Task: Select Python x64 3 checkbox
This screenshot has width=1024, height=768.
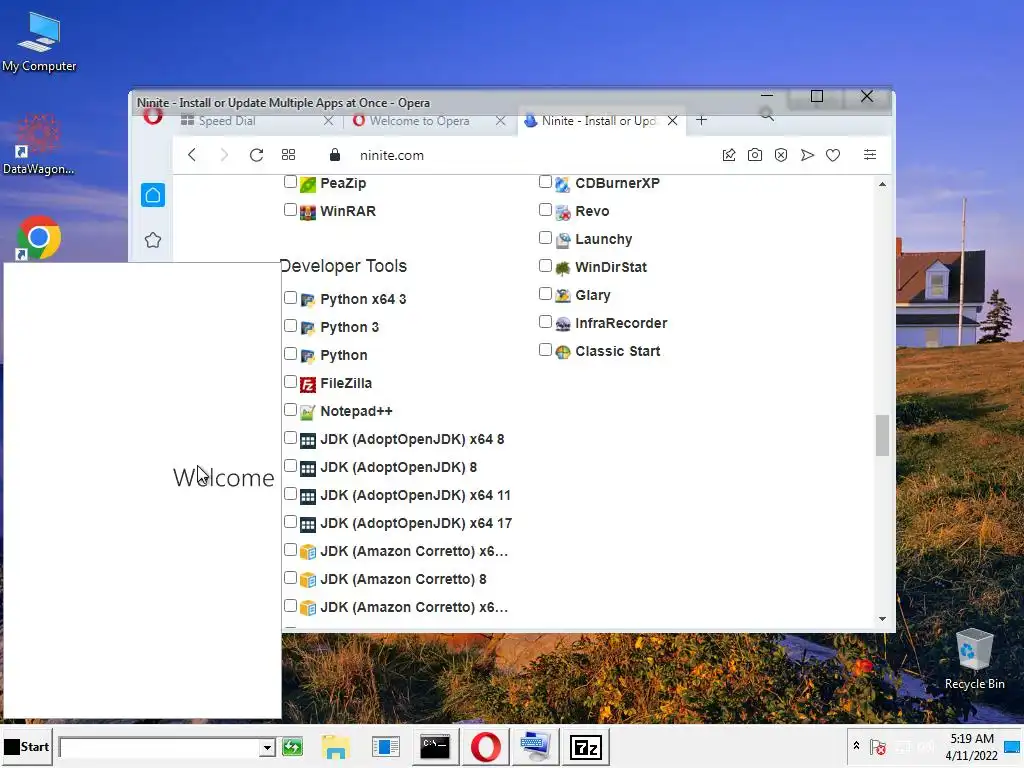Action: click(x=291, y=298)
